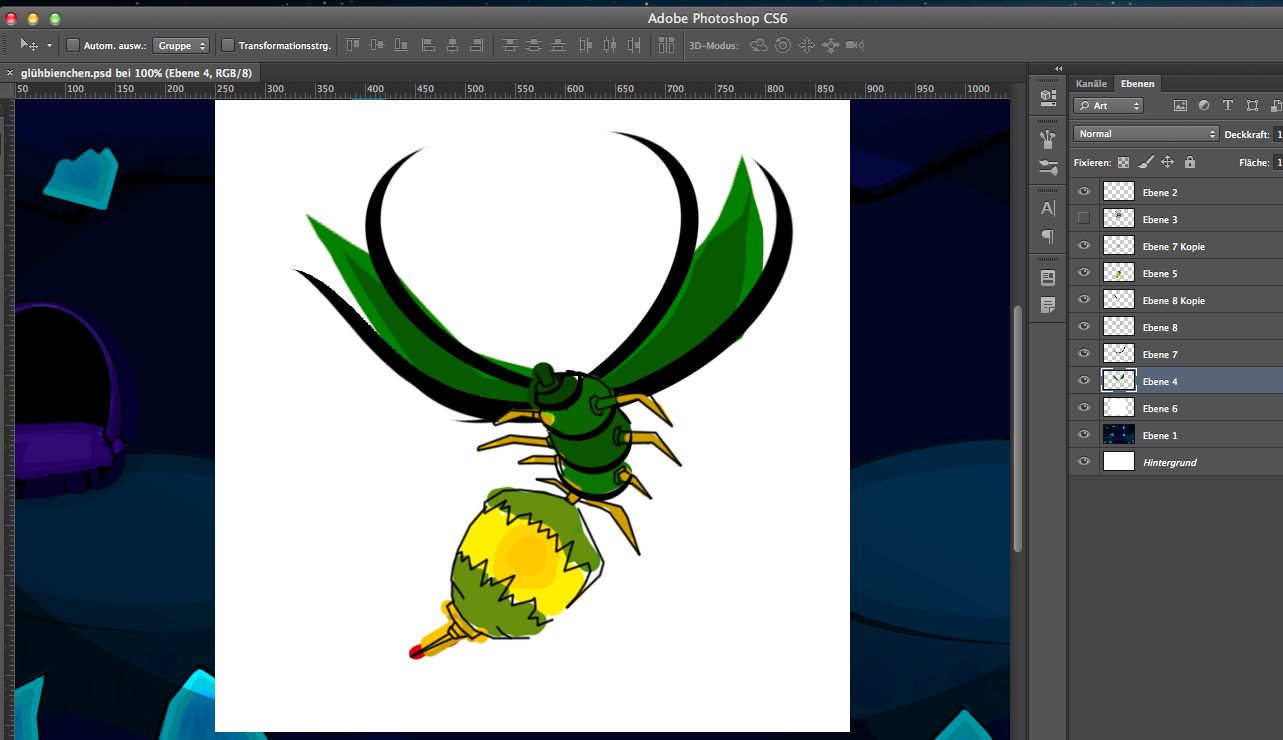Enable the Transformationsstrg. checkbox
Image resolution: width=1283 pixels, height=740 pixels.
pos(228,45)
